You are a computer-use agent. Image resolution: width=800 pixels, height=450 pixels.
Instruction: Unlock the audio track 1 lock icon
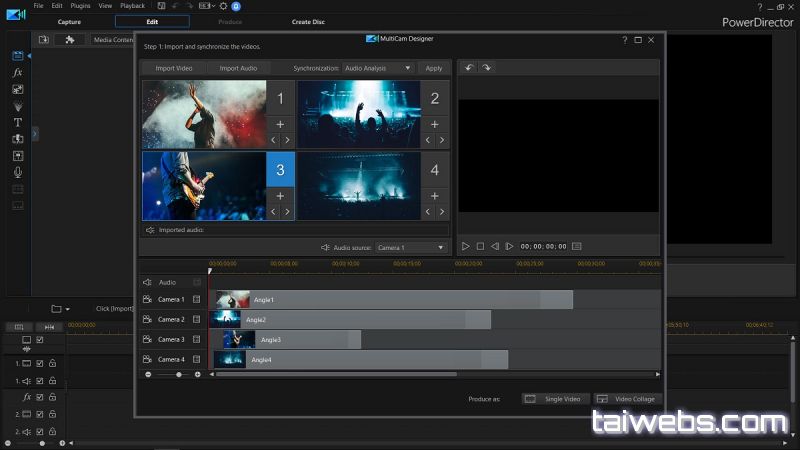[x=52, y=381]
